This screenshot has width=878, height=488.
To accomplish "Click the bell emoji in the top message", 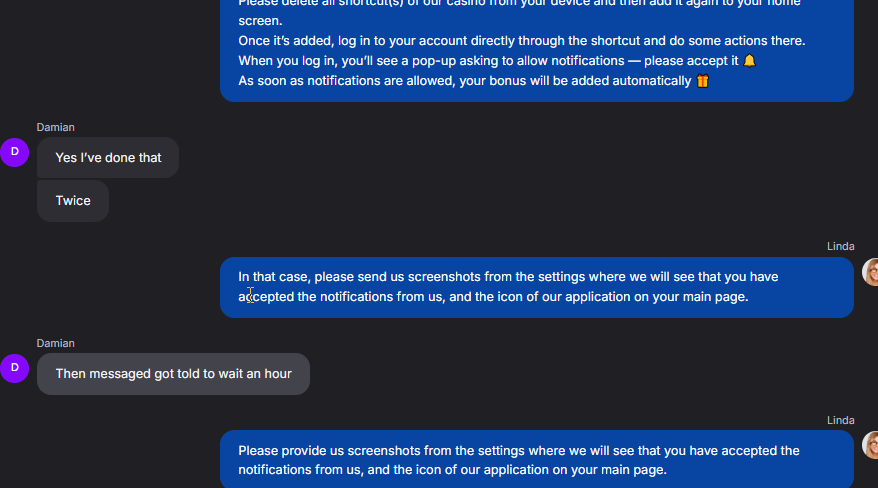I will coord(750,61).
